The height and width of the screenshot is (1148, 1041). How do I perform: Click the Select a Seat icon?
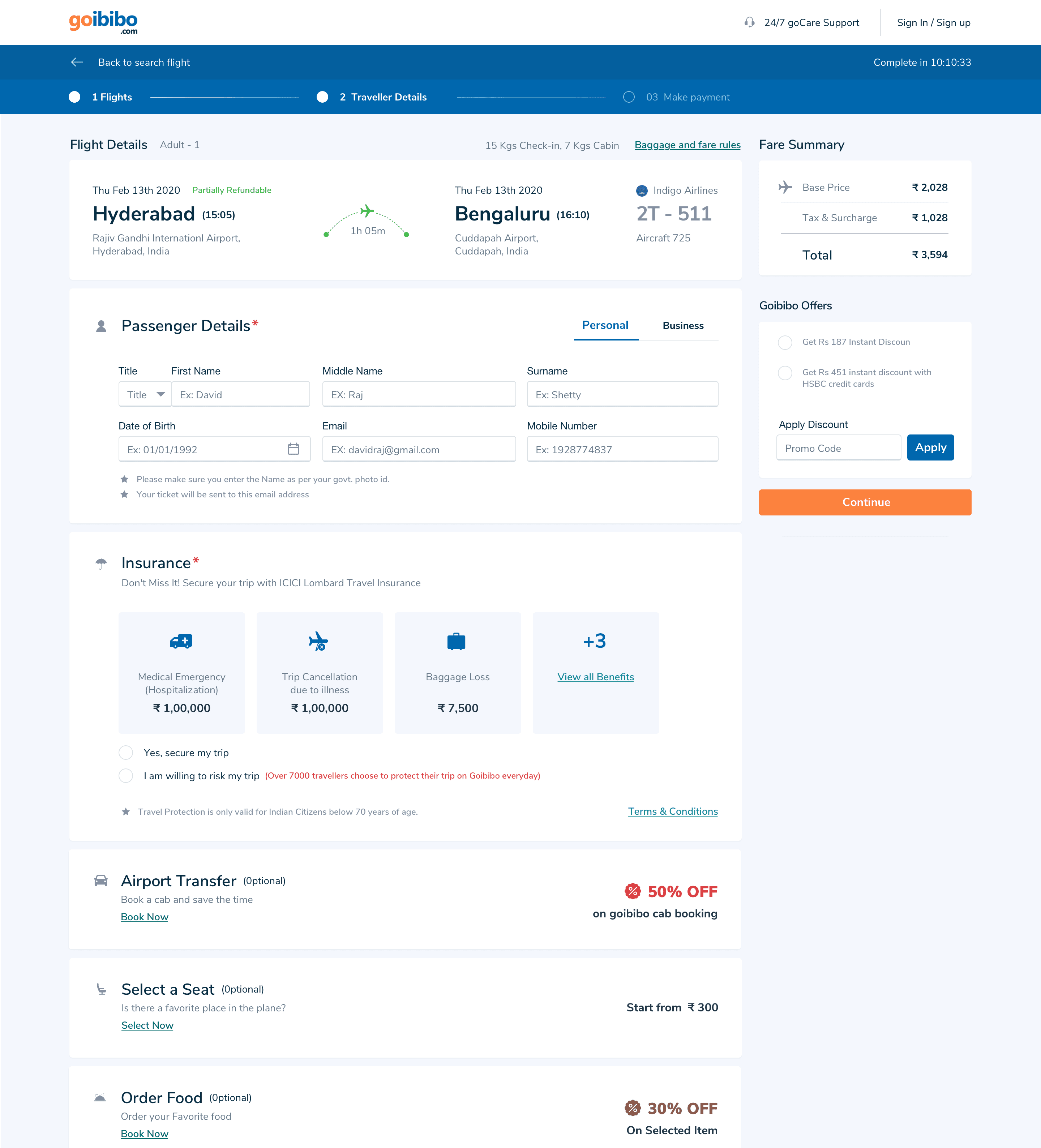tap(101, 989)
